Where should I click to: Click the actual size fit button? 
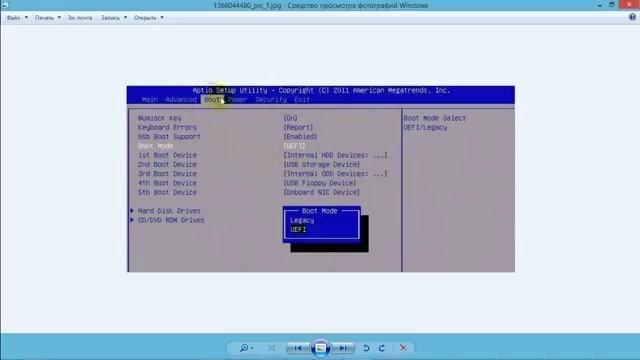coord(271,348)
